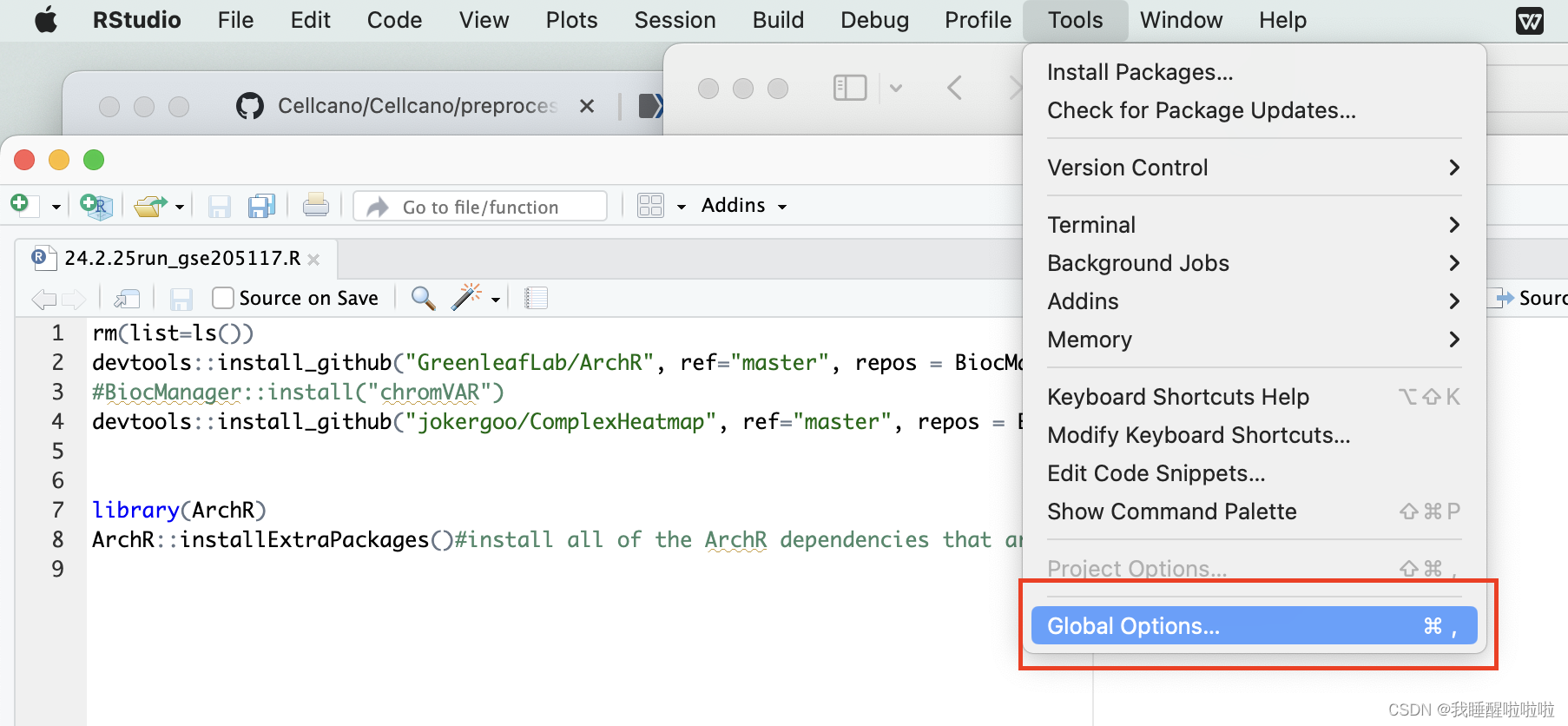The height and width of the screenshot is (726, 1568).
Task: Click the create R project icon
Action: click(x=96, y=205)
